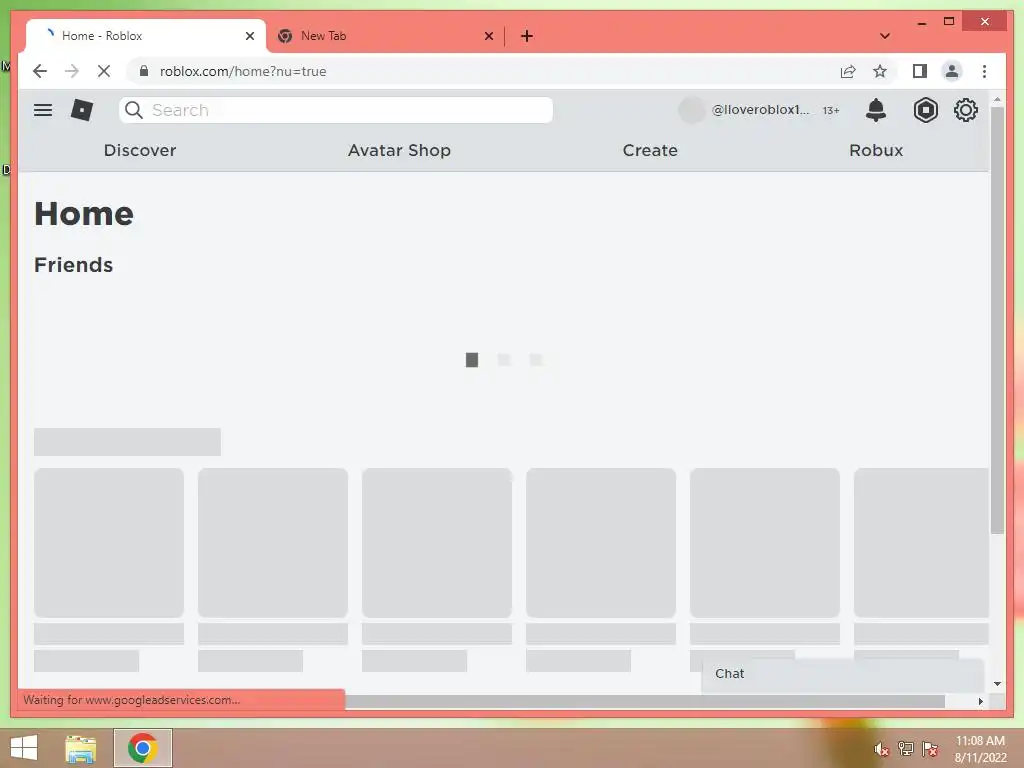The width and height of the screenshot is (1024, 768).
Task: Switch to Home - Roblox tab
Action: [145, 36]
